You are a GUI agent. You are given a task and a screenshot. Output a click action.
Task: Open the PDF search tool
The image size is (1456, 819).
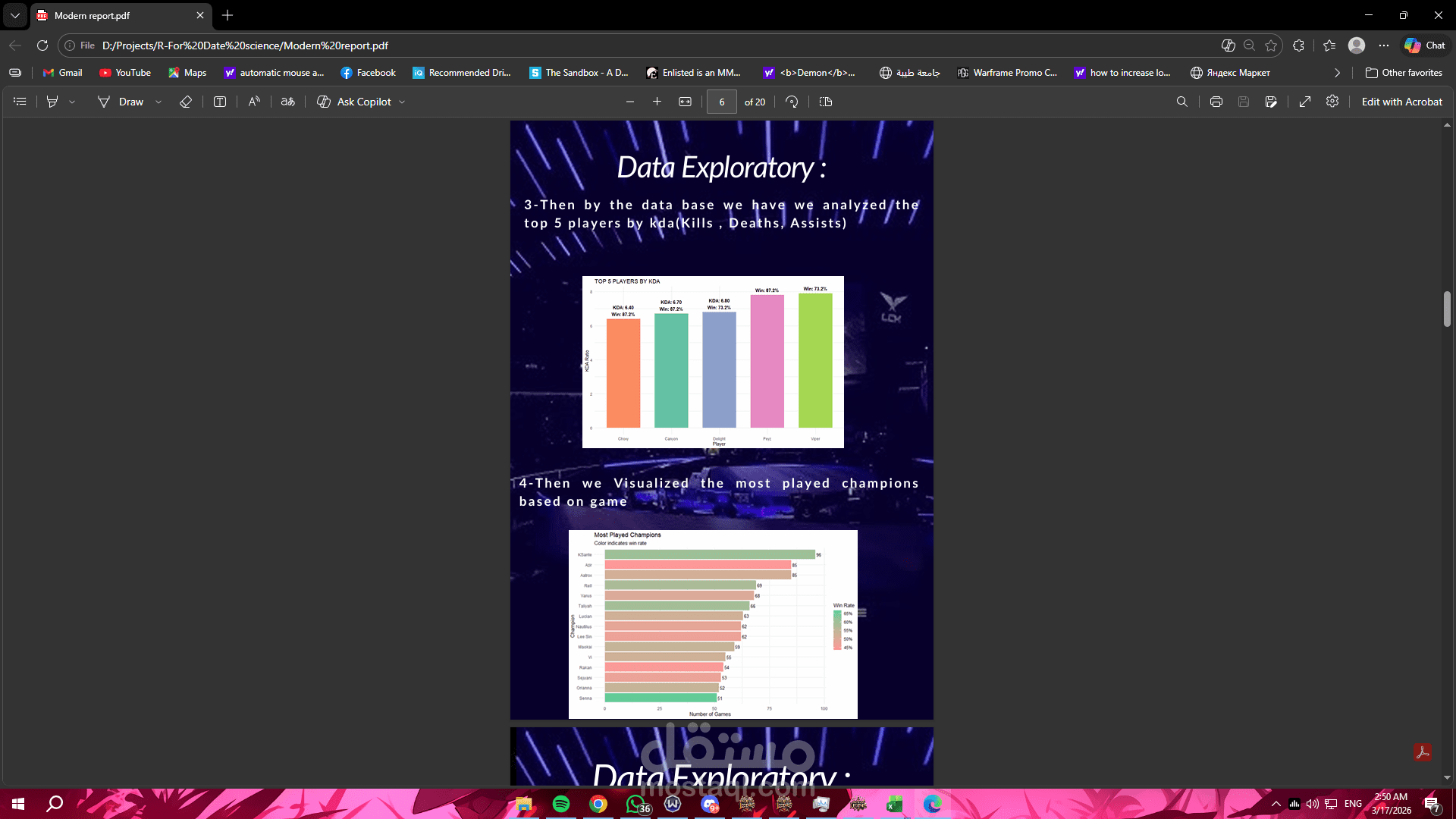(x=1181, y=102)
